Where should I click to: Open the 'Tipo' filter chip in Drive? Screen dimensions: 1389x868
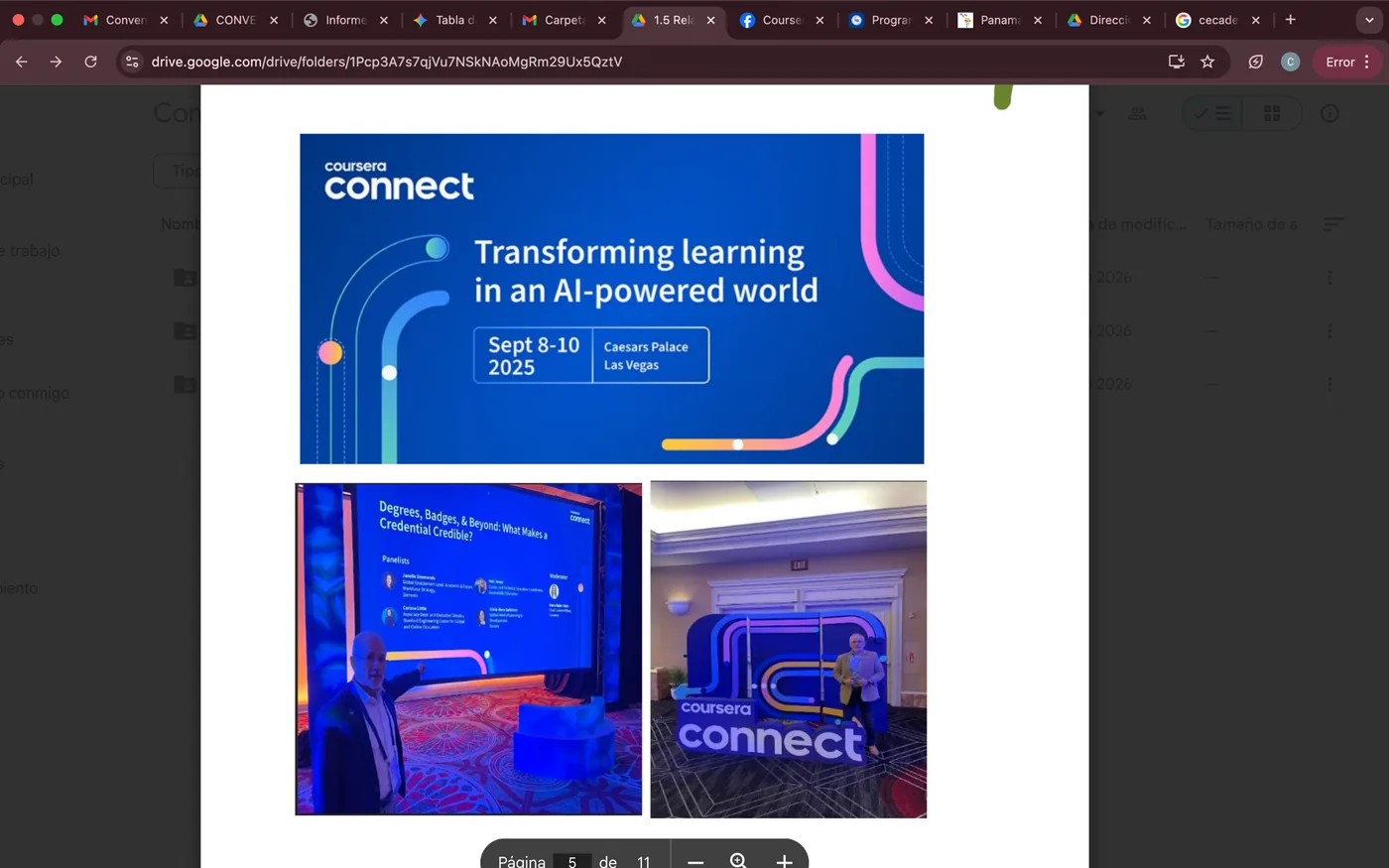pyautogui.click(x=178, y=171)
